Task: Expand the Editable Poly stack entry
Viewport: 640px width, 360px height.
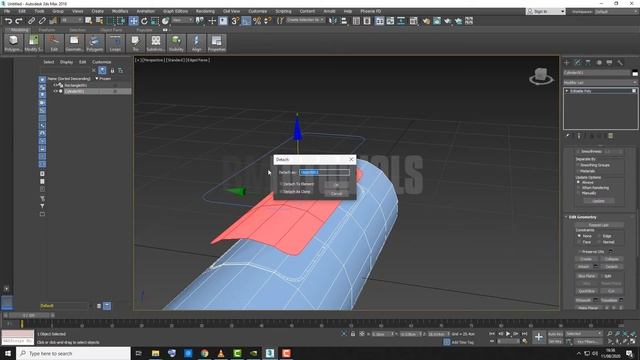Action: pos(567,91)
